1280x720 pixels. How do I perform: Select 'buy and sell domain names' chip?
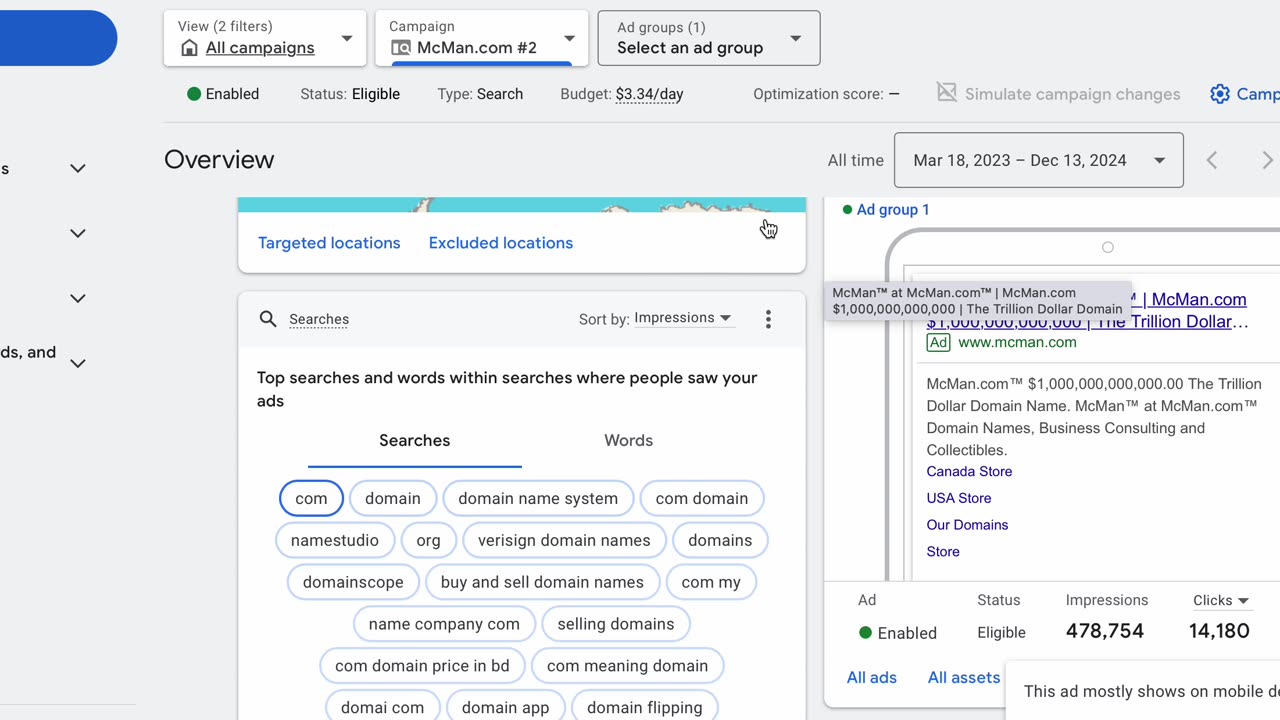point(542,582)
